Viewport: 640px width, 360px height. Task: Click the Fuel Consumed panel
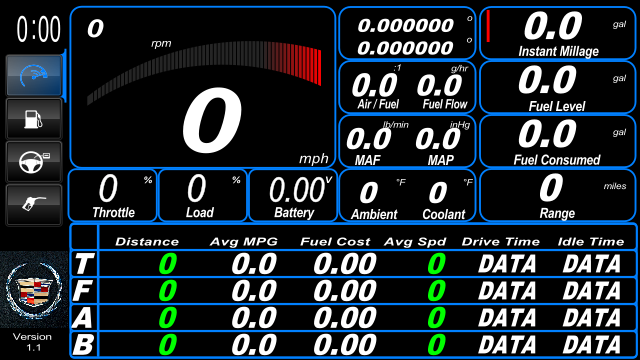(x=558, y=141)
